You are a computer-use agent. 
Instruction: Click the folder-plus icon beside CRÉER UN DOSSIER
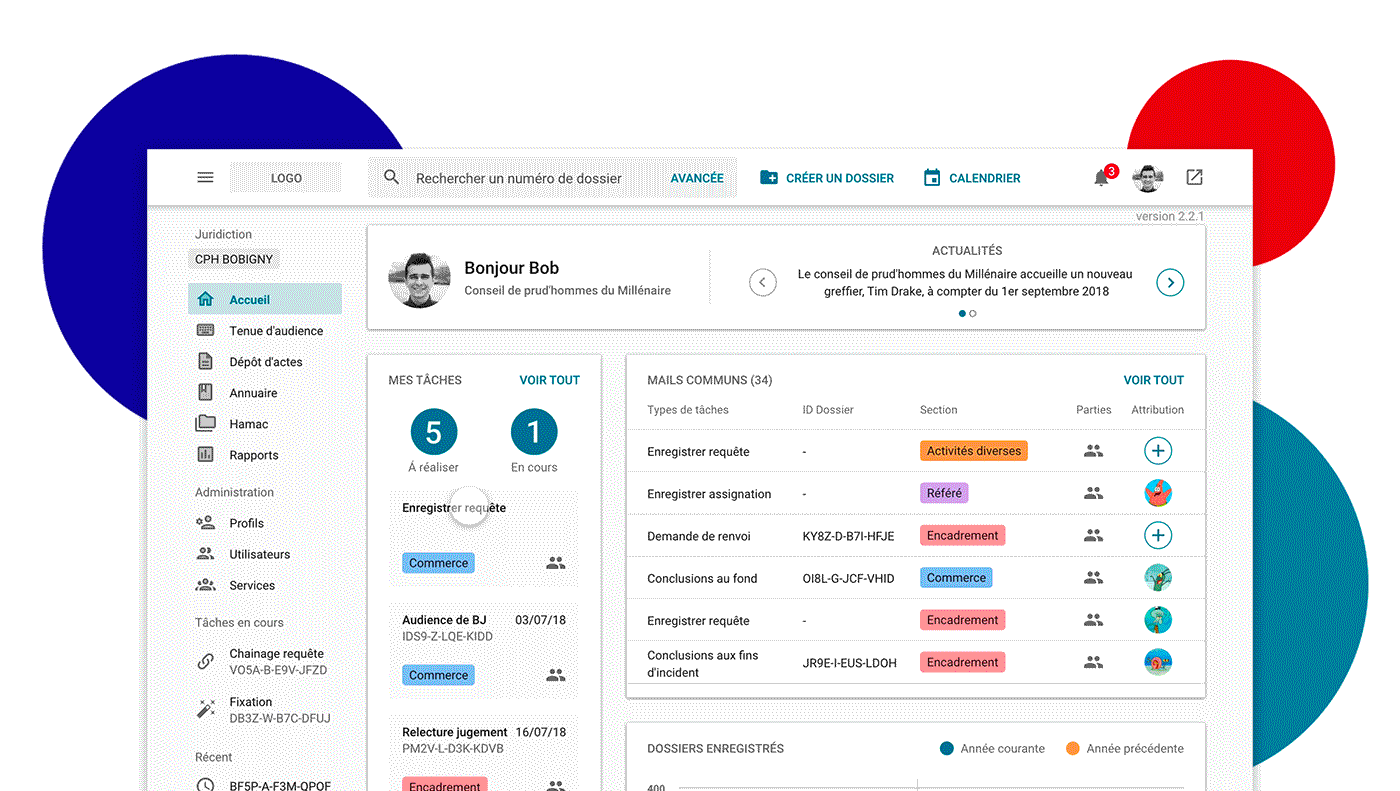coord(769,178)
